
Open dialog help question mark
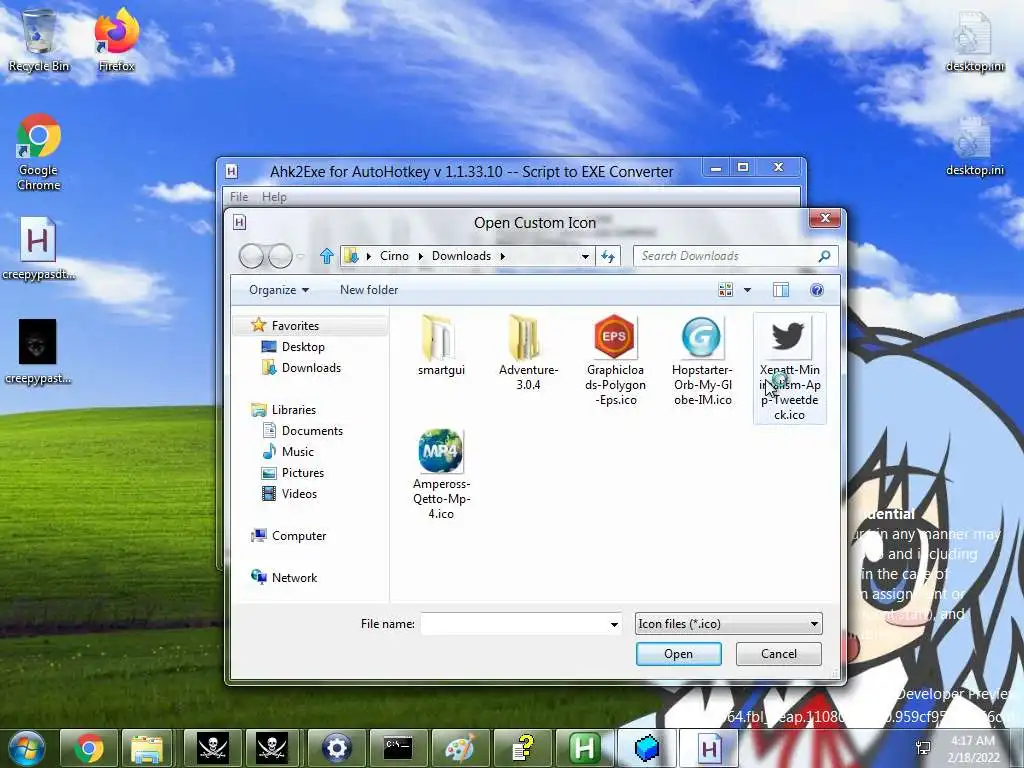(x=816, y=290)
